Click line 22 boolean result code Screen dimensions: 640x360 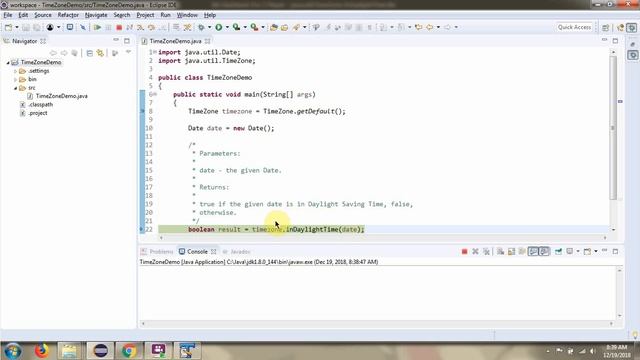pos(276,229)
